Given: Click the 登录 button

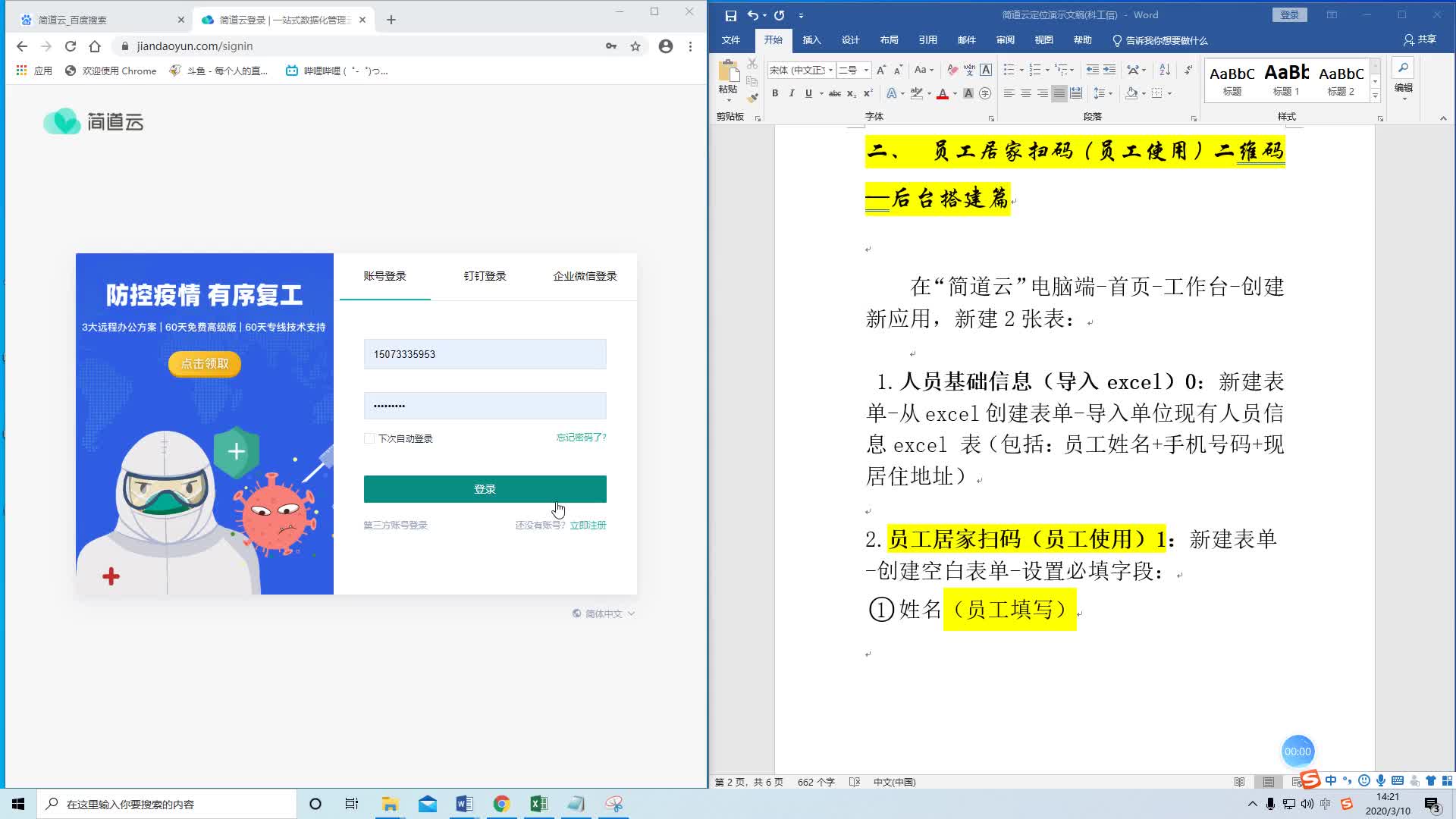Looking at the screenshot, I should [485, 489].
